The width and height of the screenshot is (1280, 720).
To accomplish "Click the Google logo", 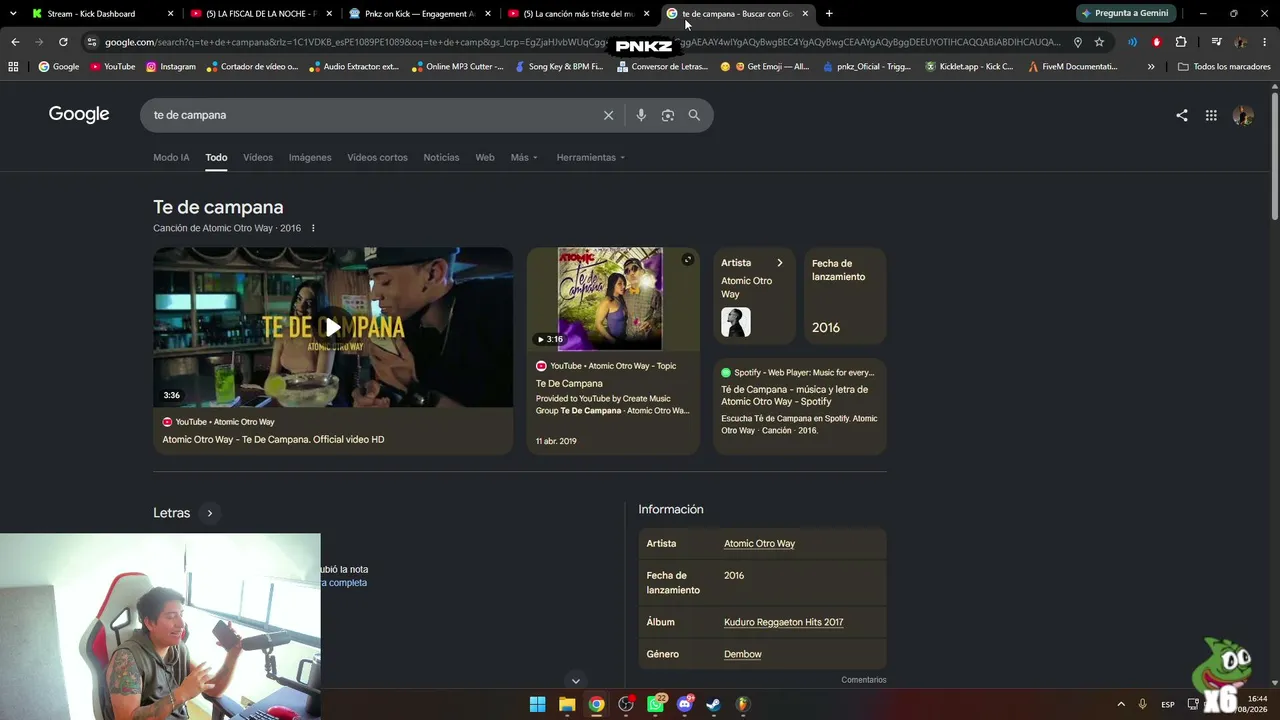I will tap(79, 114).
